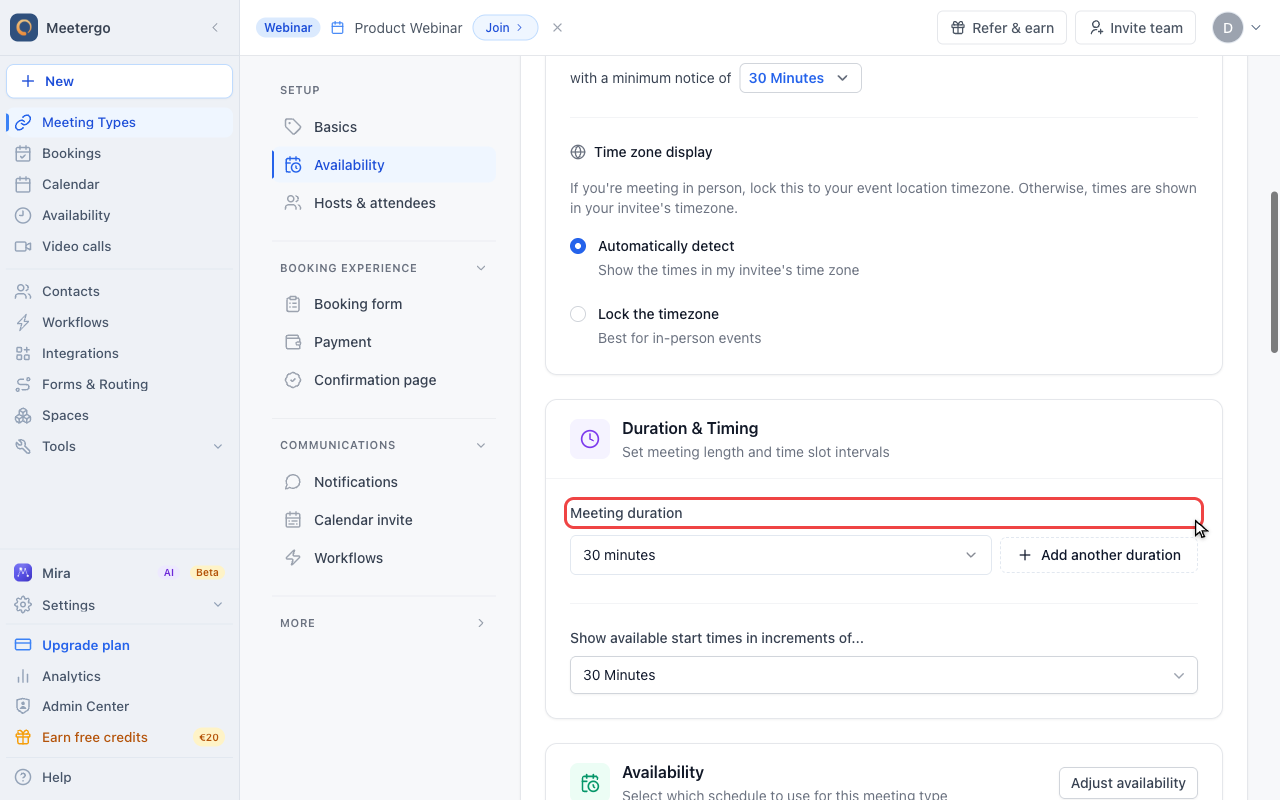Collapse the sidebar with the left chevron

tap(215, 28)
